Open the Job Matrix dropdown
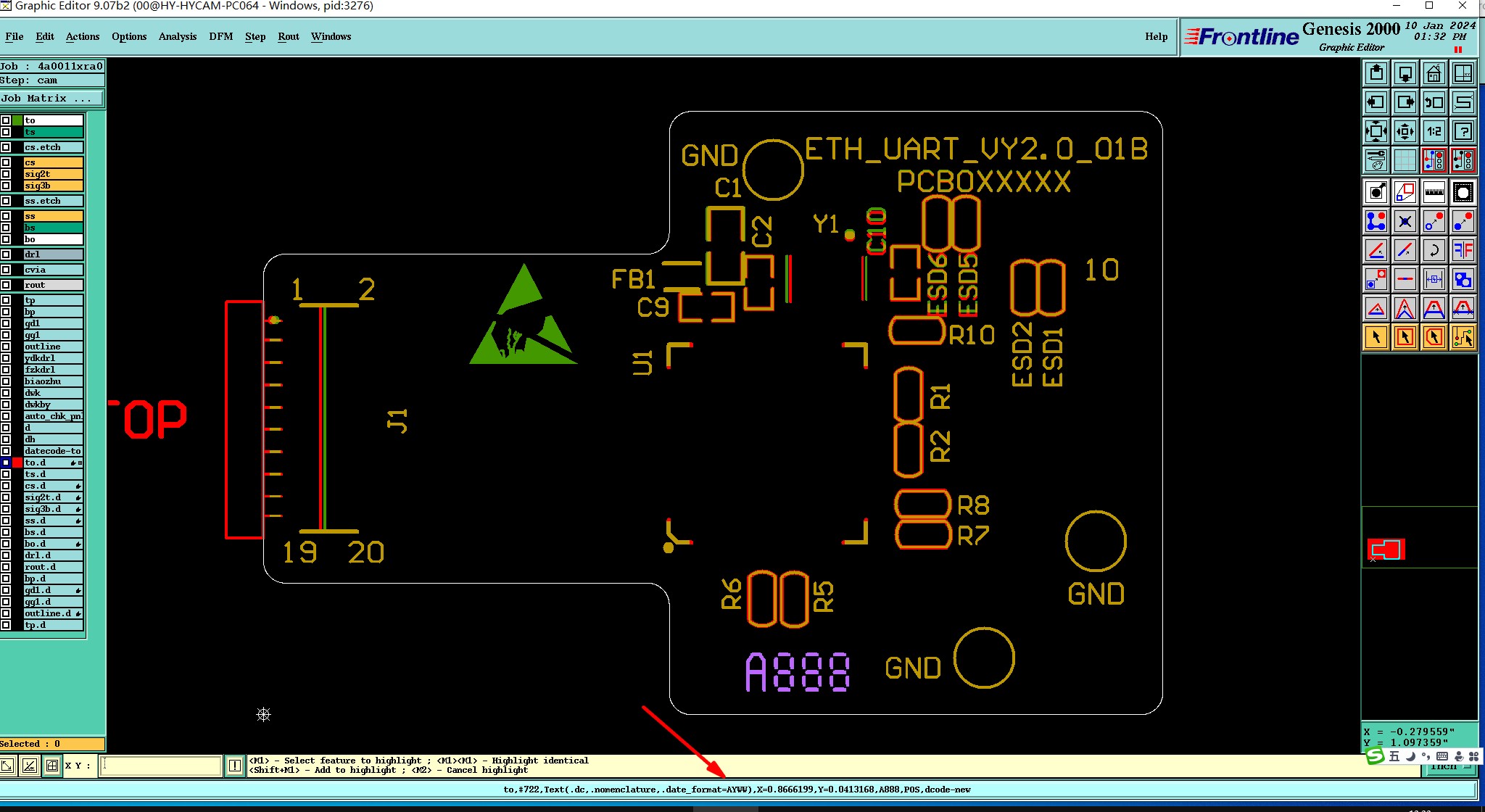This screenshot has height=812, width=1485. click(x=52, y=99)
